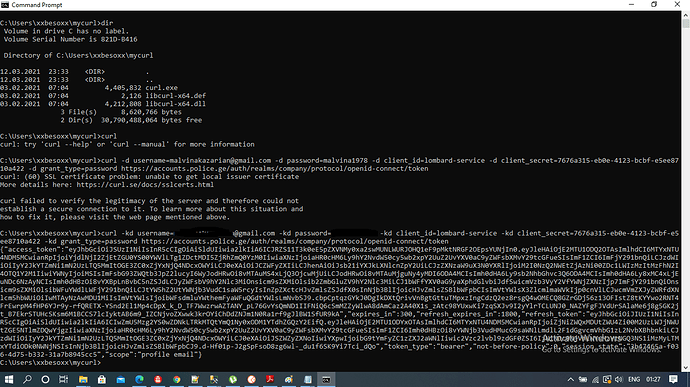Image resolution: width=690 pixels, height=387 pixels.
Task: Close the Command Prompt window
Action: [677, 4]
